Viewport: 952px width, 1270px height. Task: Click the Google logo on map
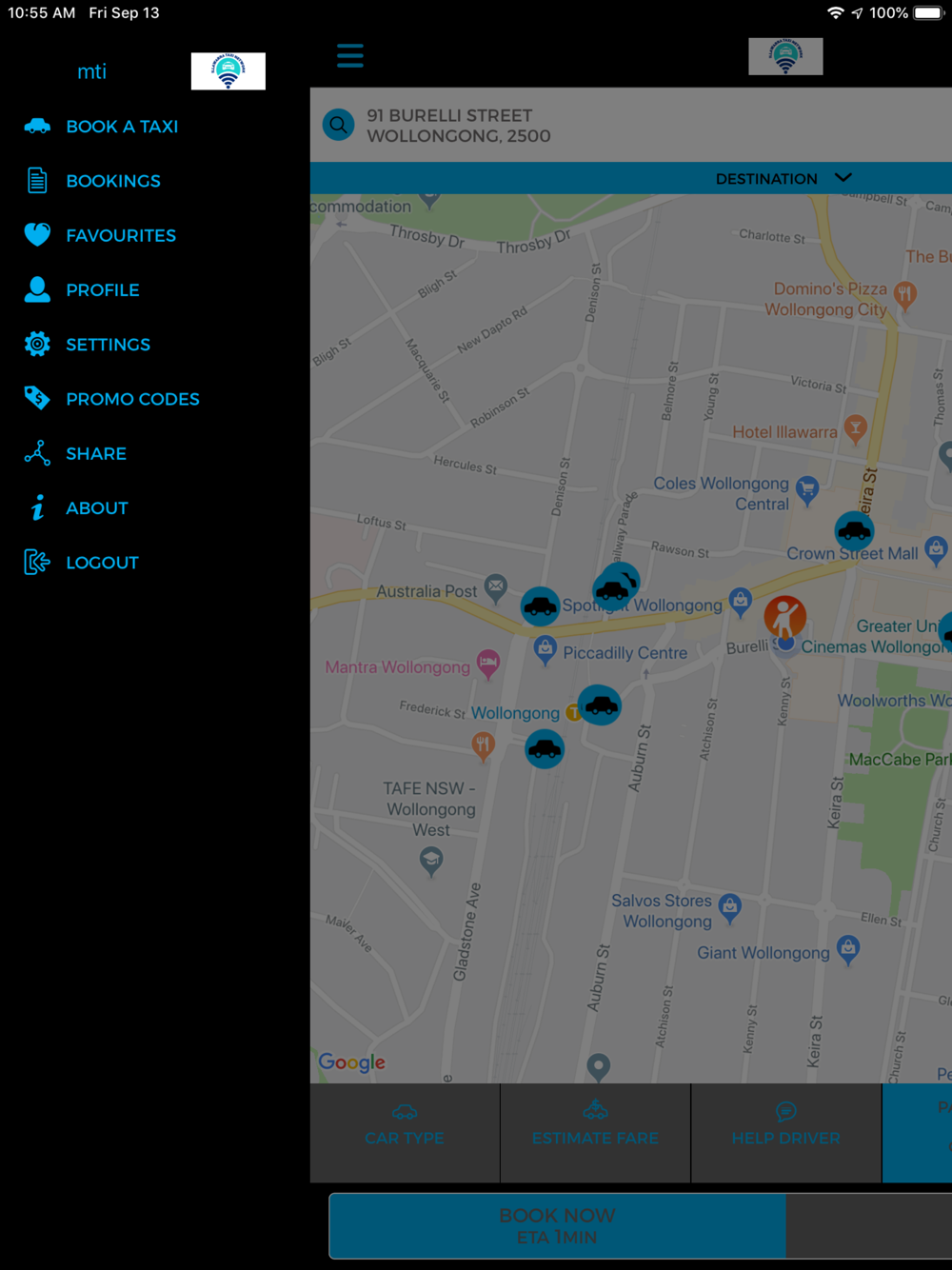(x=351, y=1062)
